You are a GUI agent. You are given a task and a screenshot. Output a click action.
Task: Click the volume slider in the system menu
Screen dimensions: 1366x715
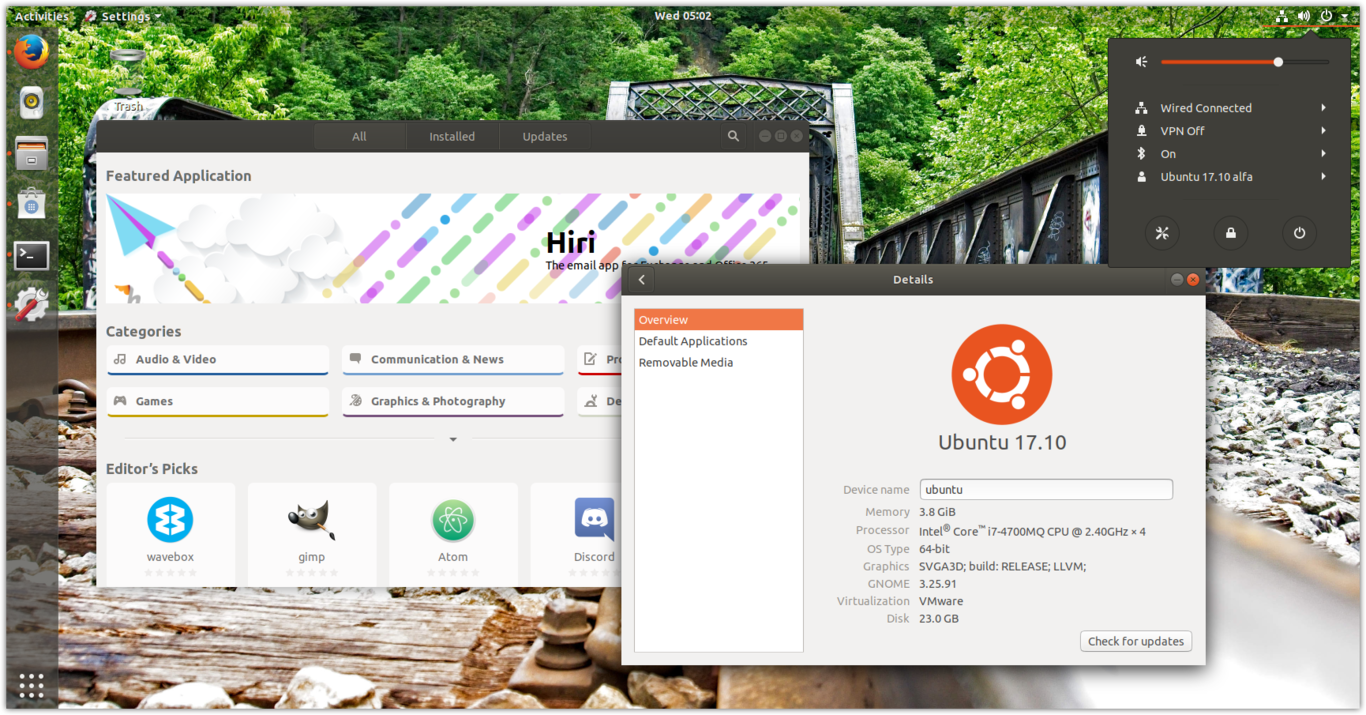[1245, 62]
